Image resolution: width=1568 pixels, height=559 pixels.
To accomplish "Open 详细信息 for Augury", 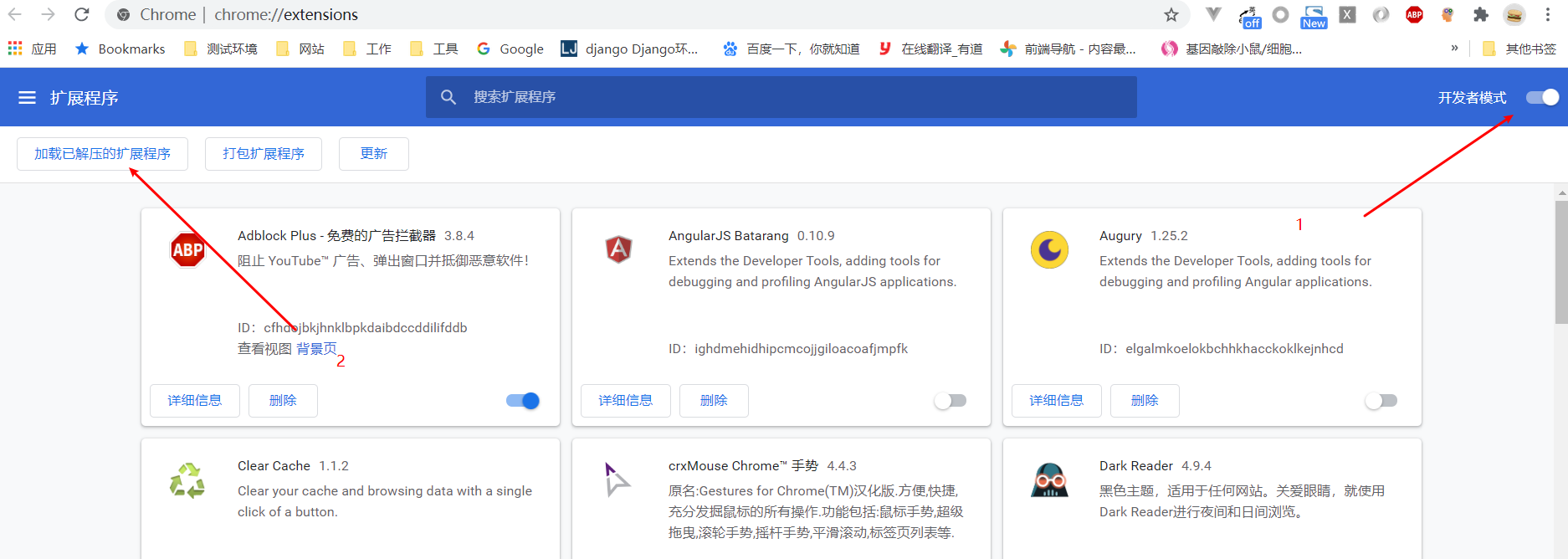I will click(1057, 401).
